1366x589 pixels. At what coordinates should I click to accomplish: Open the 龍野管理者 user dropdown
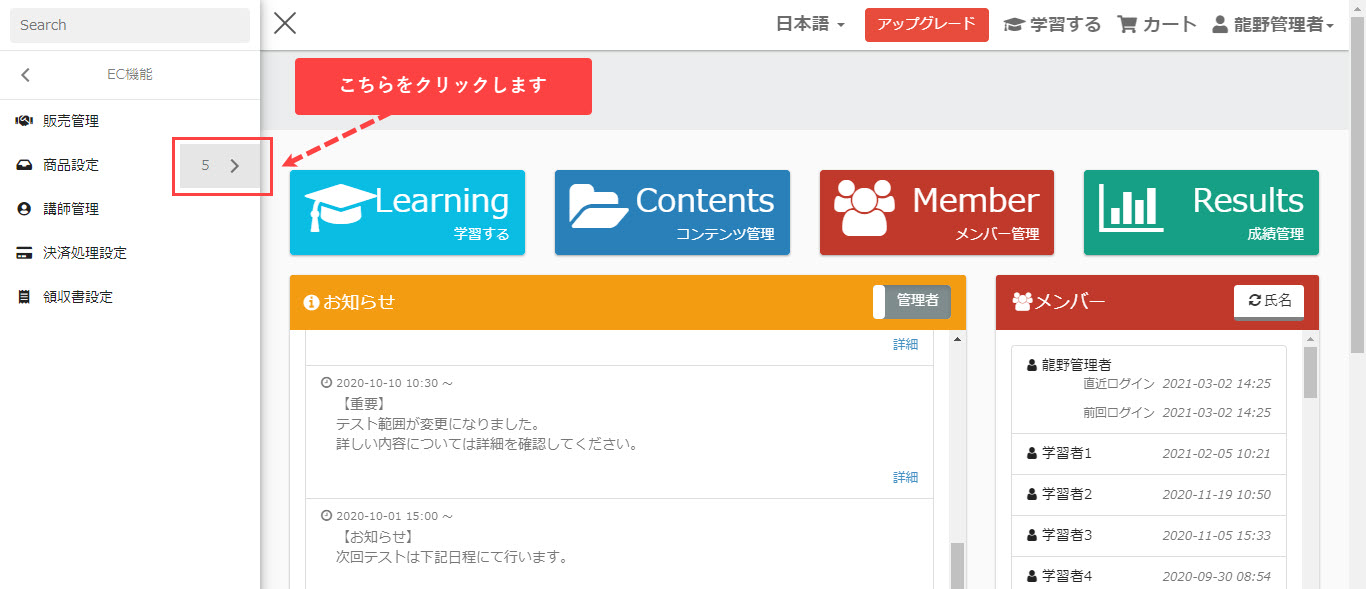tap(1273, 25)
